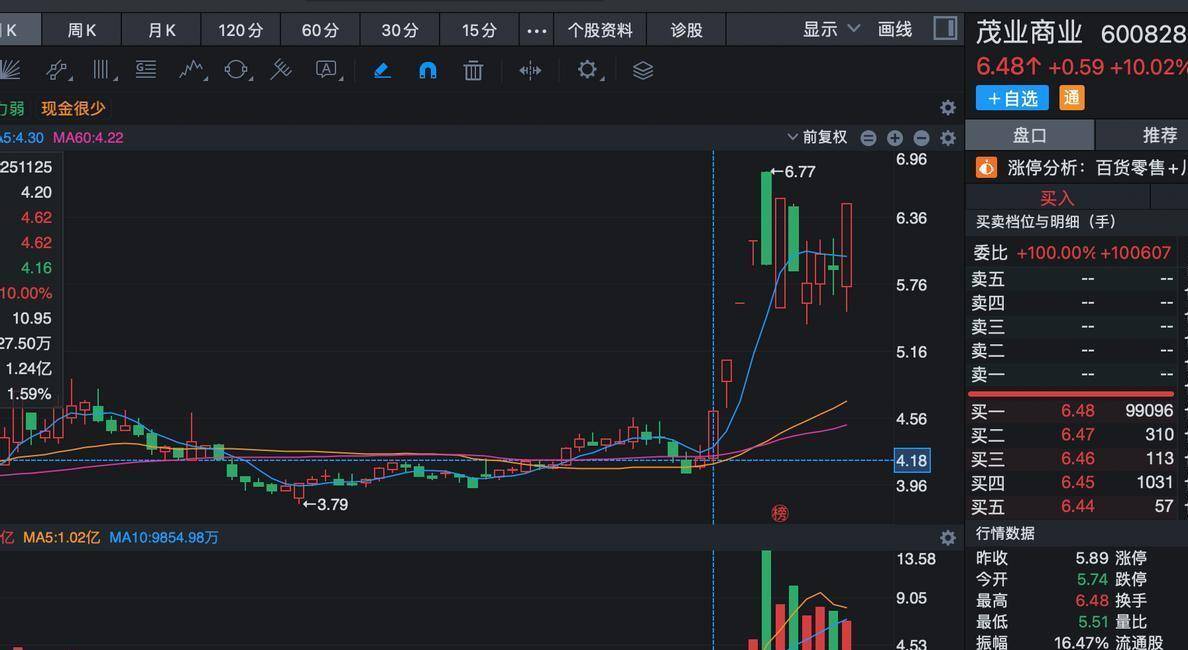Toggle the magnet snapping tool

(x=427, y=70)
